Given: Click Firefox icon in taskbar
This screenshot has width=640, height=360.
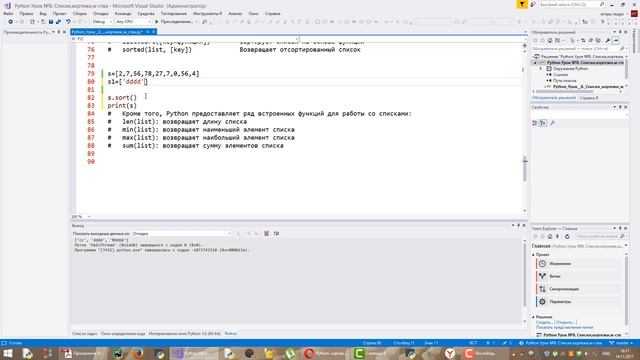Looking at the screenshot, I should point(138,353).
